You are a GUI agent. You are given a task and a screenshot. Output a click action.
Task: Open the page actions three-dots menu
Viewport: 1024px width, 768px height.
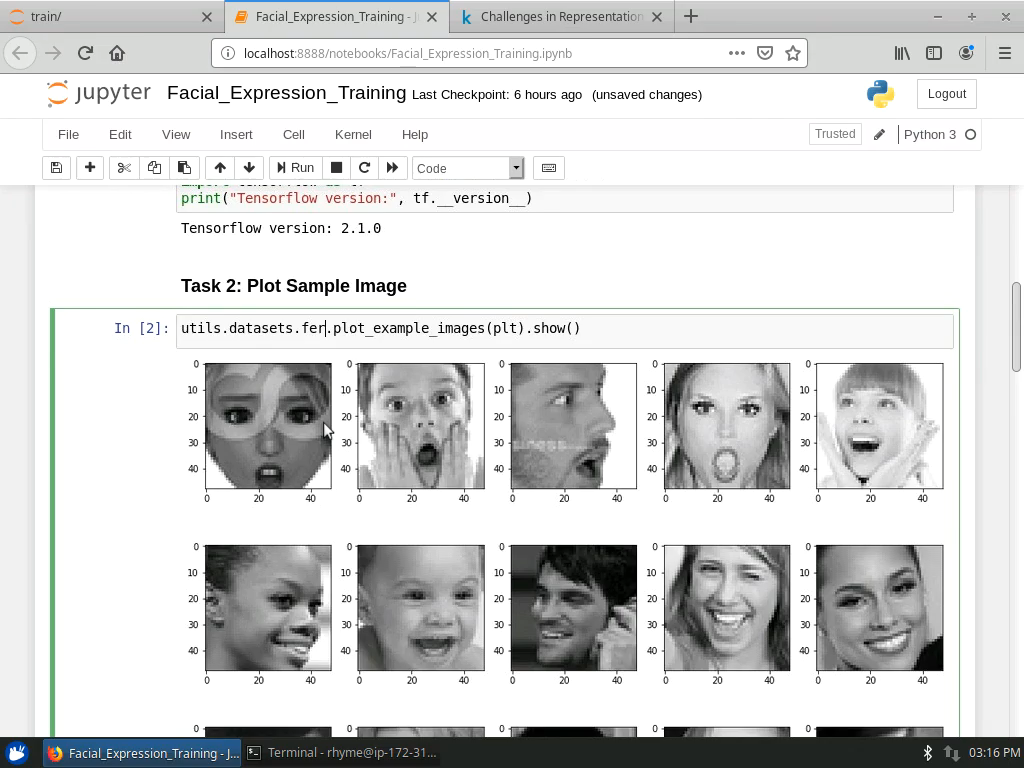click(736, 53)
